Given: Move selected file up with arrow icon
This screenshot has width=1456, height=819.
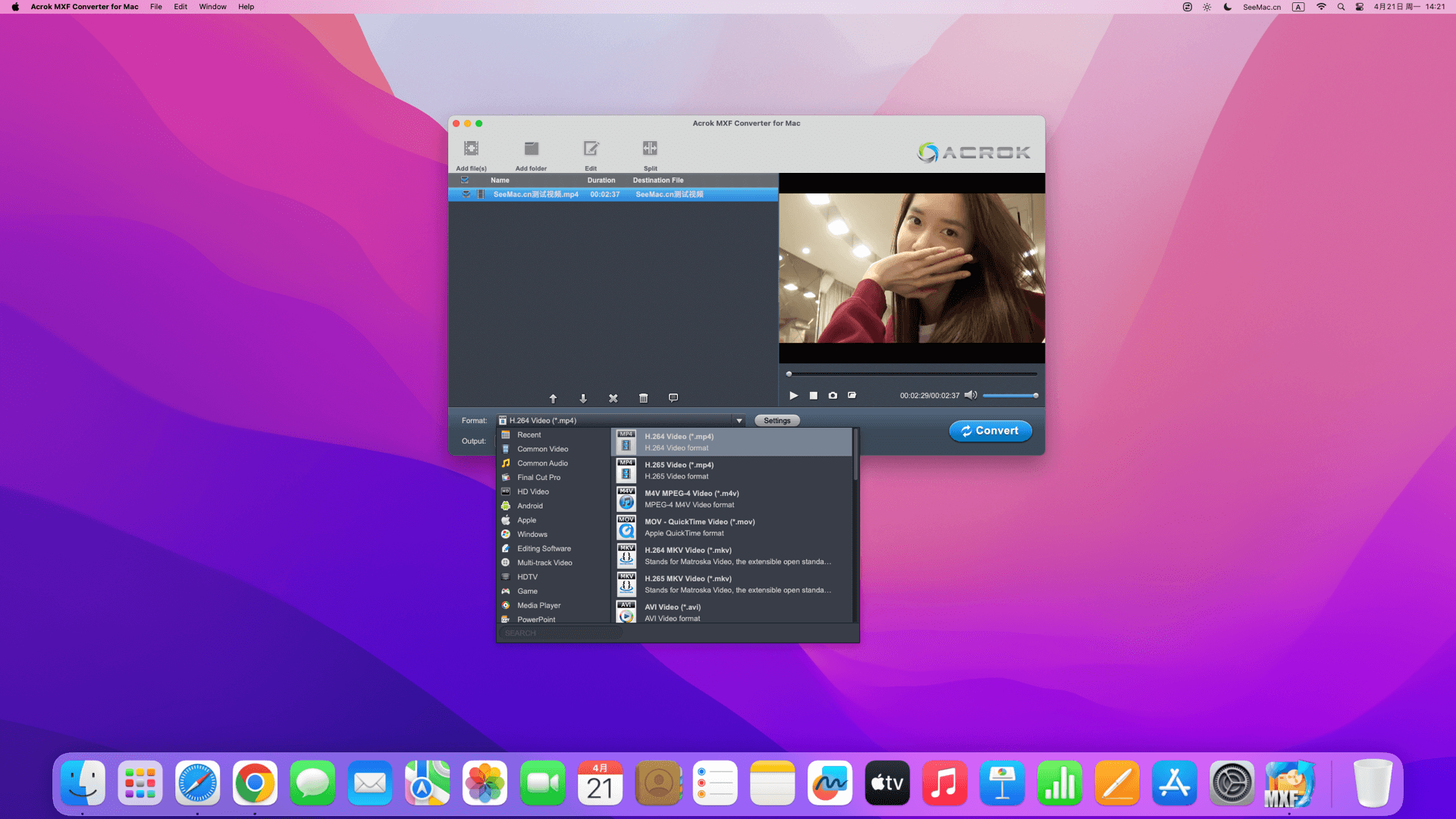Looking at the screenshot, I should click(x=553, y=398).
